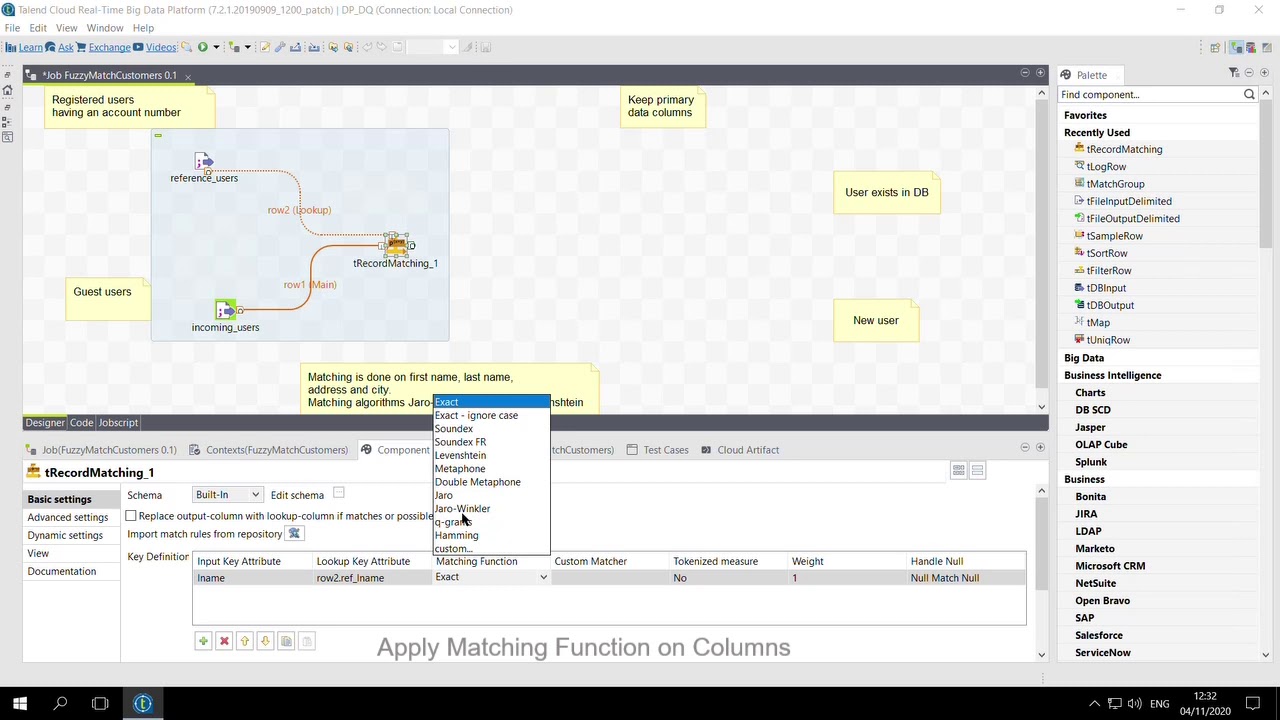Select the incoming_users component icon

(x=226, y=310)
